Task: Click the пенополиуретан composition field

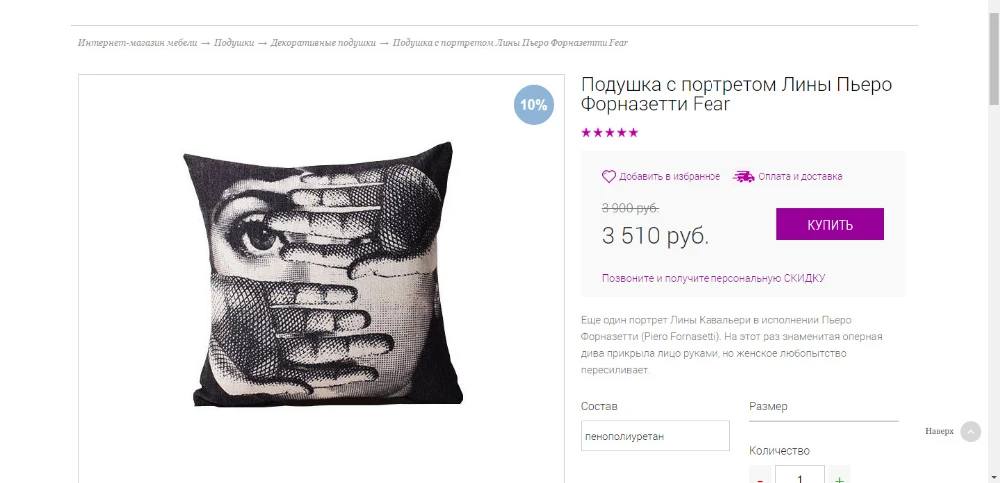Action: [x=655, y=436]
